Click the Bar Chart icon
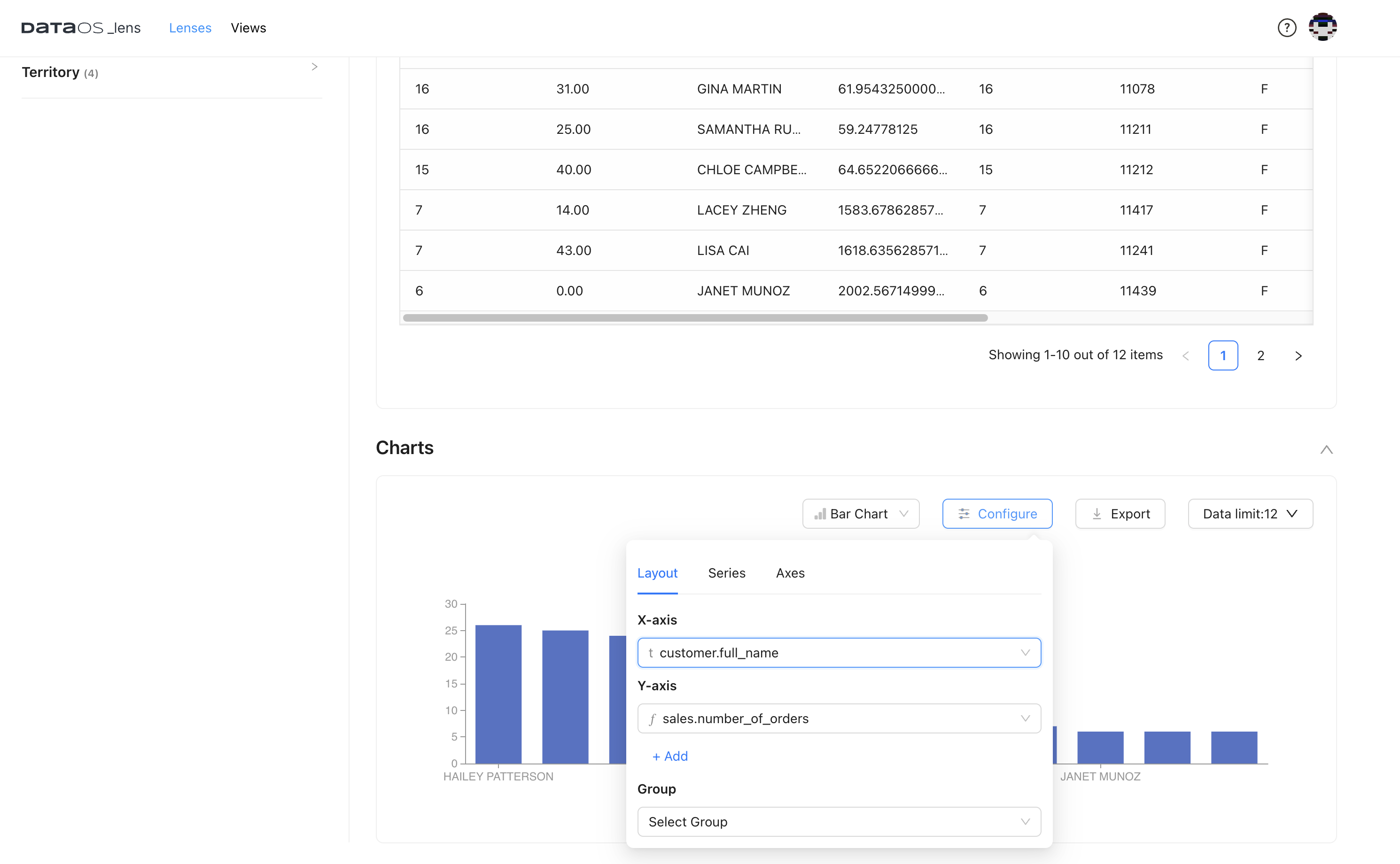The image size is (1400, 864). pos(819,513)
